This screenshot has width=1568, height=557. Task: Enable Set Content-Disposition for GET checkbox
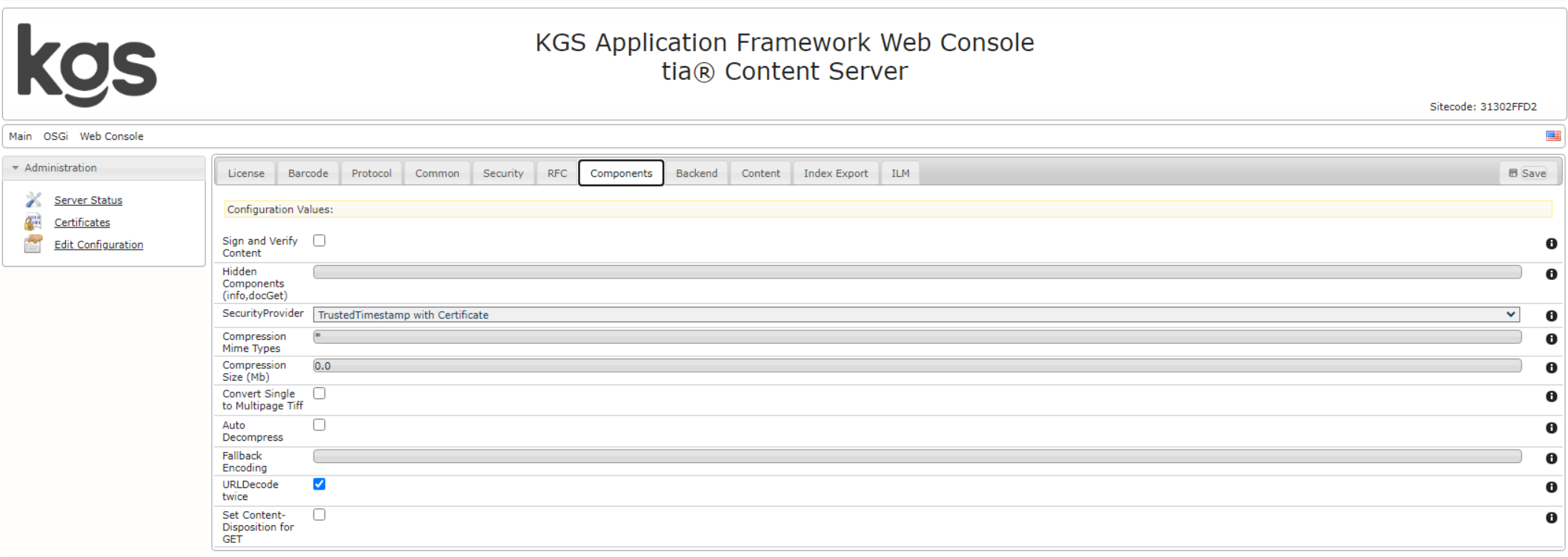pos(319,514)
